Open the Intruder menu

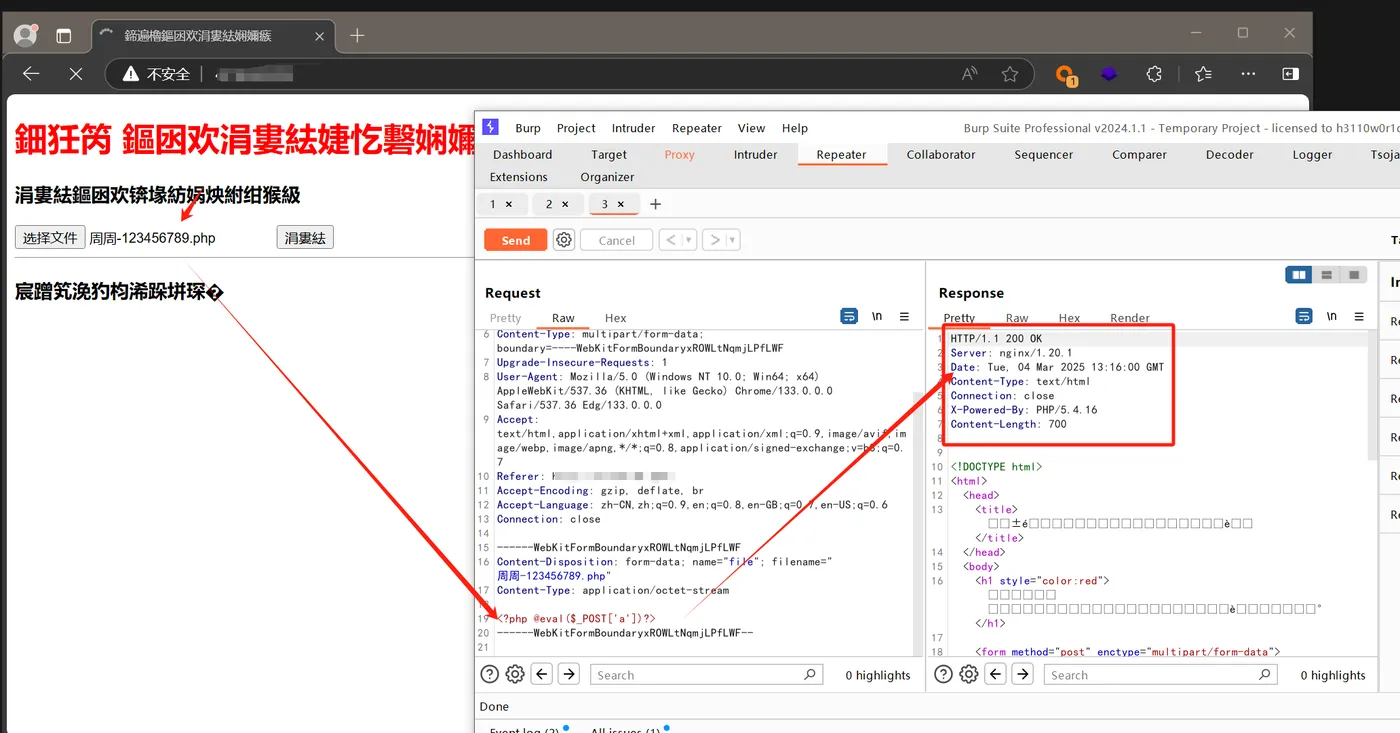[634, 128]
